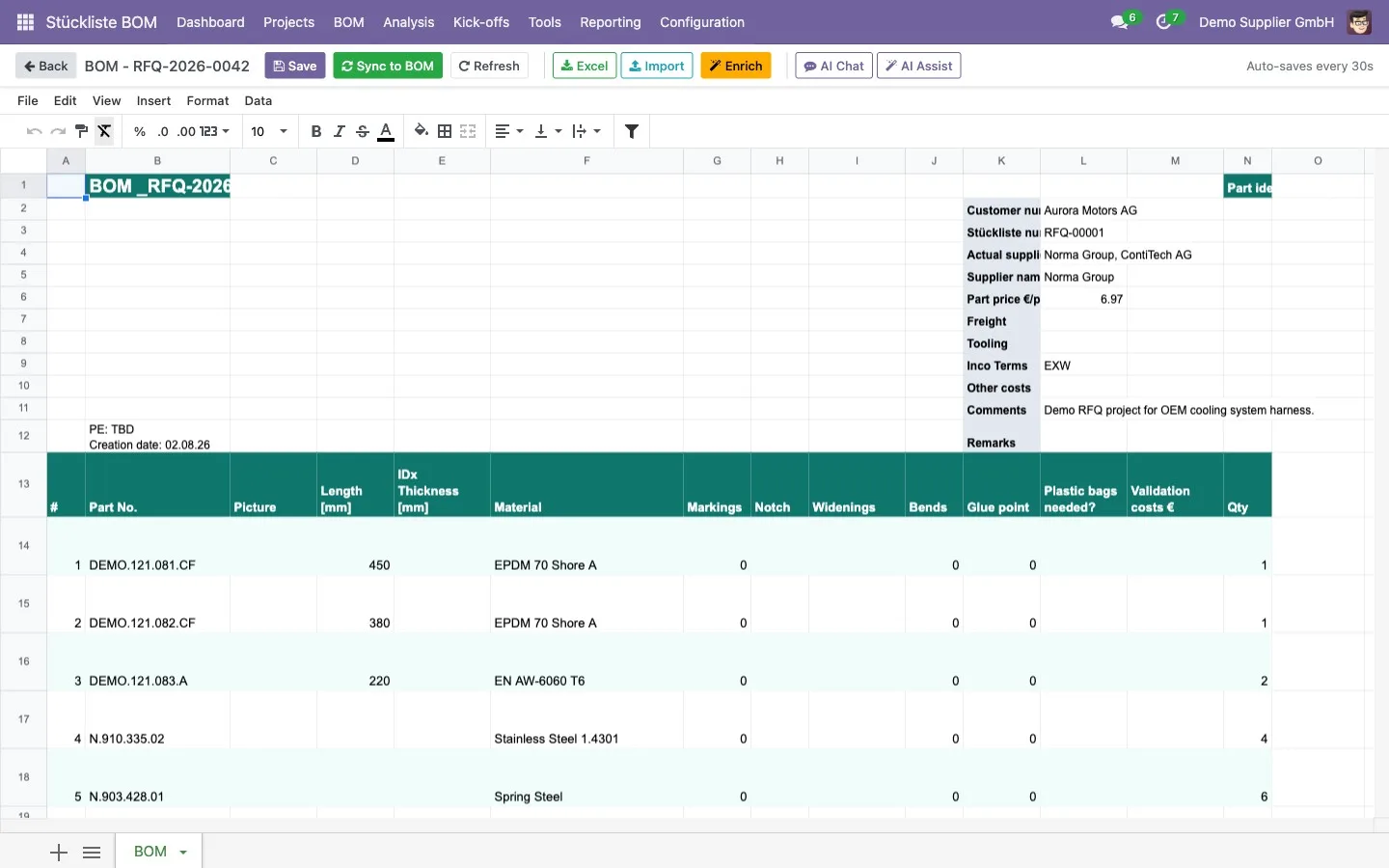The image size is (1389, 868).
Task: Go to Dashboard in top navigation
Action: coord(210,22)
